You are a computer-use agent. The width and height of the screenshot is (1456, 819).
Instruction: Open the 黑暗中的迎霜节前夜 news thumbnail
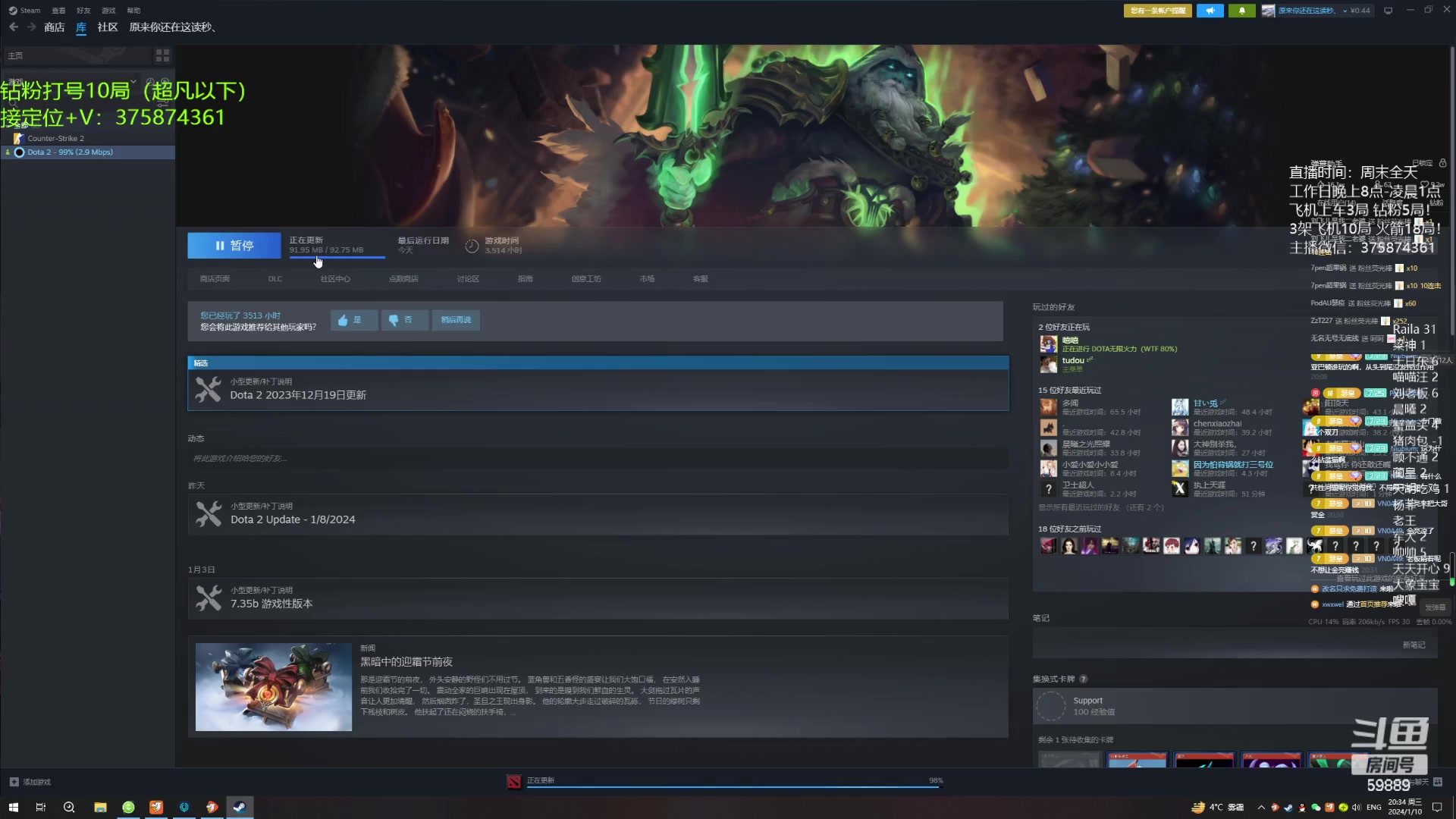[274, 687]
